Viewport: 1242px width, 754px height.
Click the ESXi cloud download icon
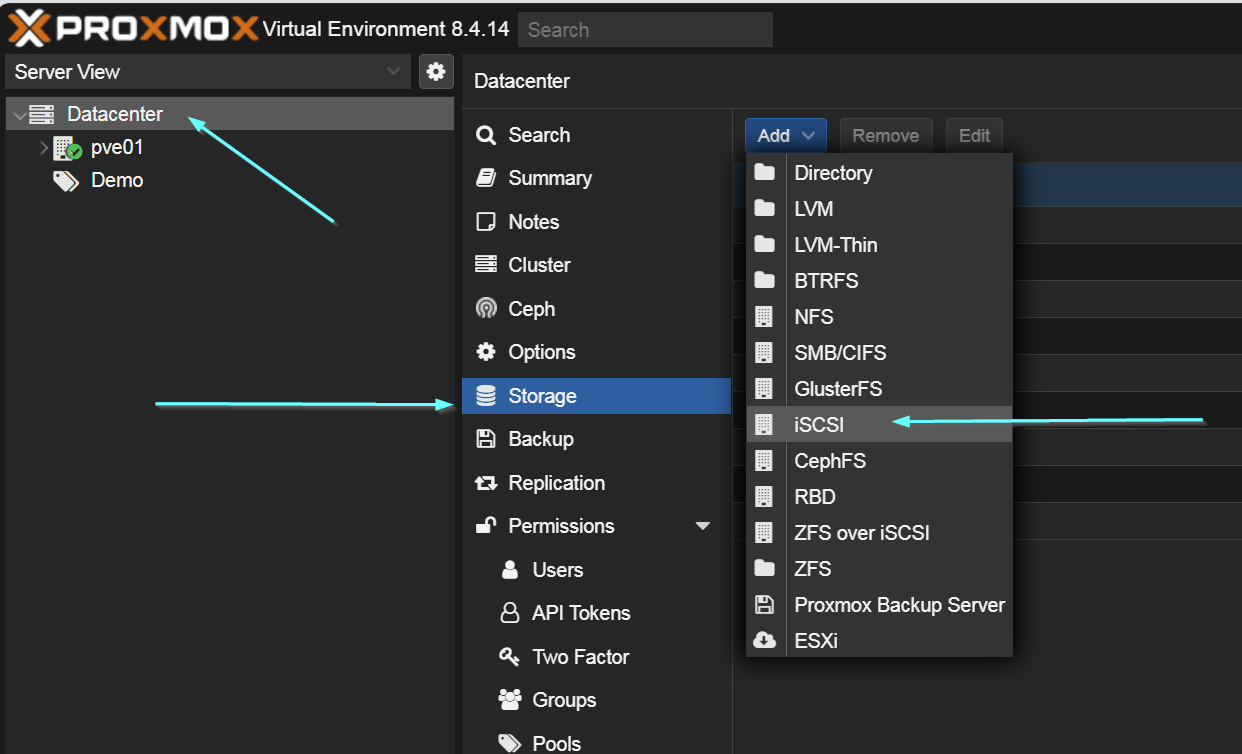pyautogui.click(x=765, y=641)
